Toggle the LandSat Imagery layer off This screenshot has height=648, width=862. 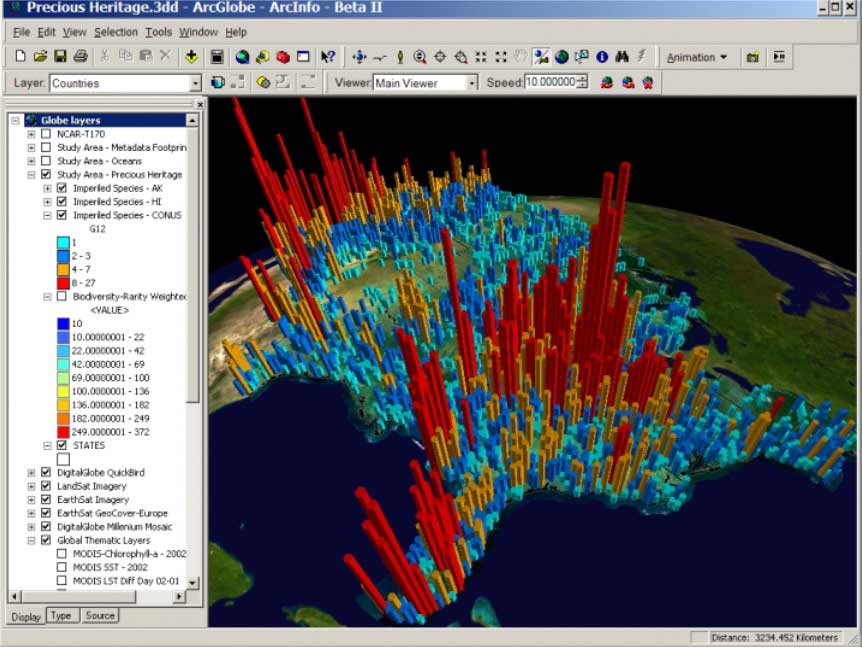pyautogui.click(x=46, y=486)
